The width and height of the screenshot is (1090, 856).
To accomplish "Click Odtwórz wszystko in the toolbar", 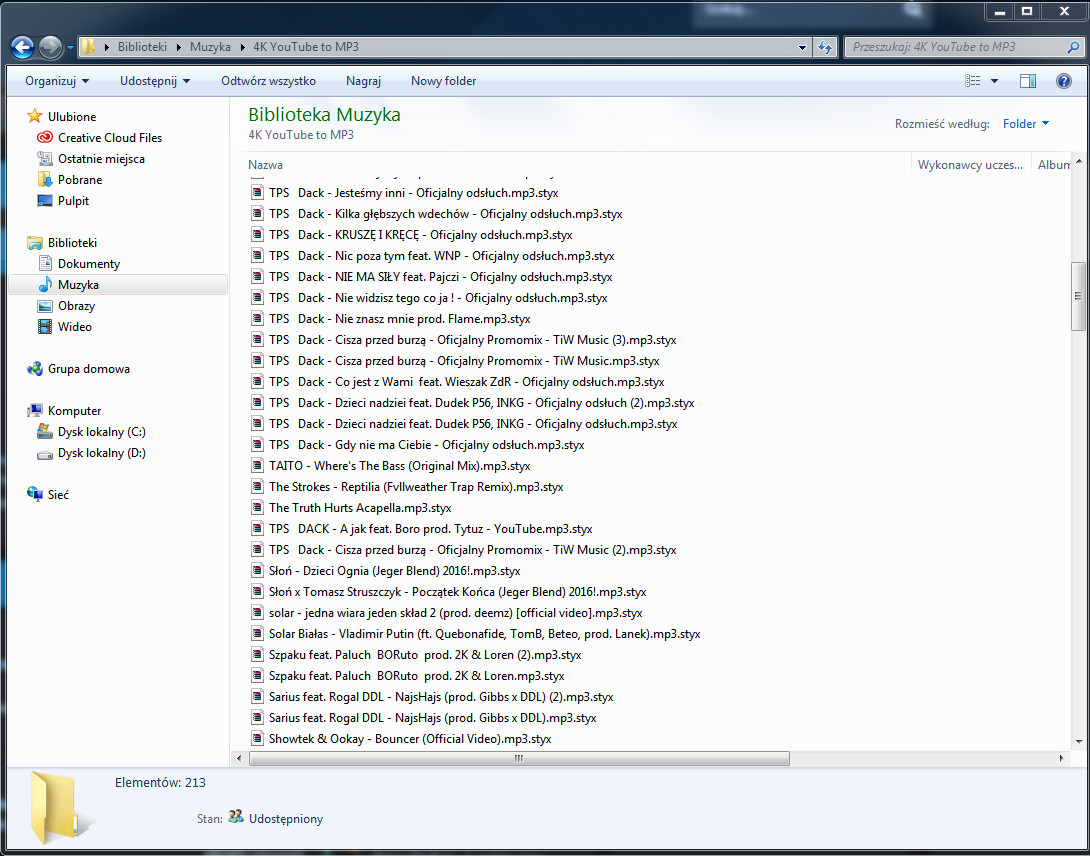I will pos(268,81).
